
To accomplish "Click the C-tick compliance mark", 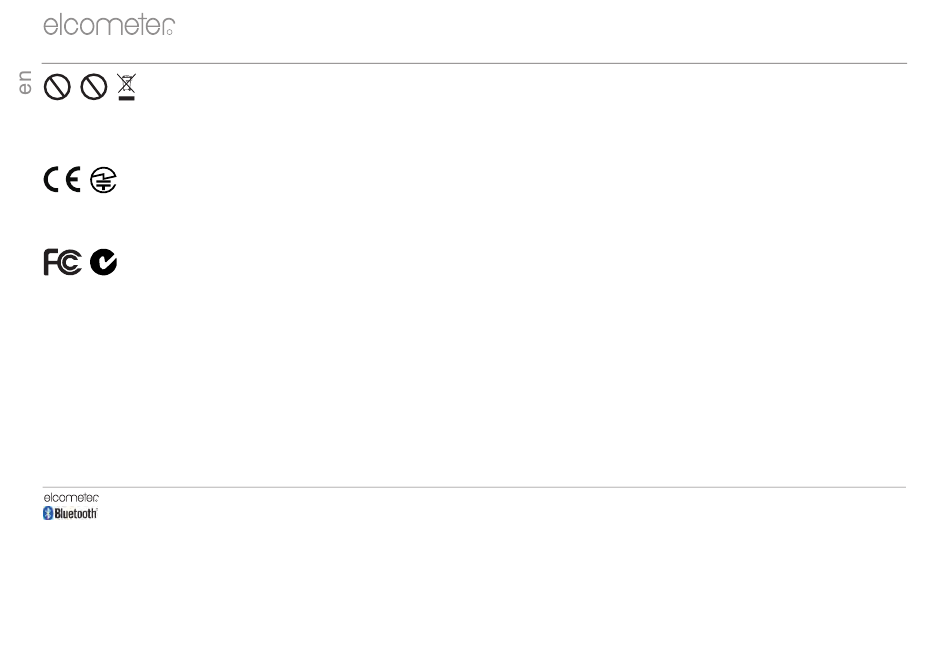I will tap(103, 262).
